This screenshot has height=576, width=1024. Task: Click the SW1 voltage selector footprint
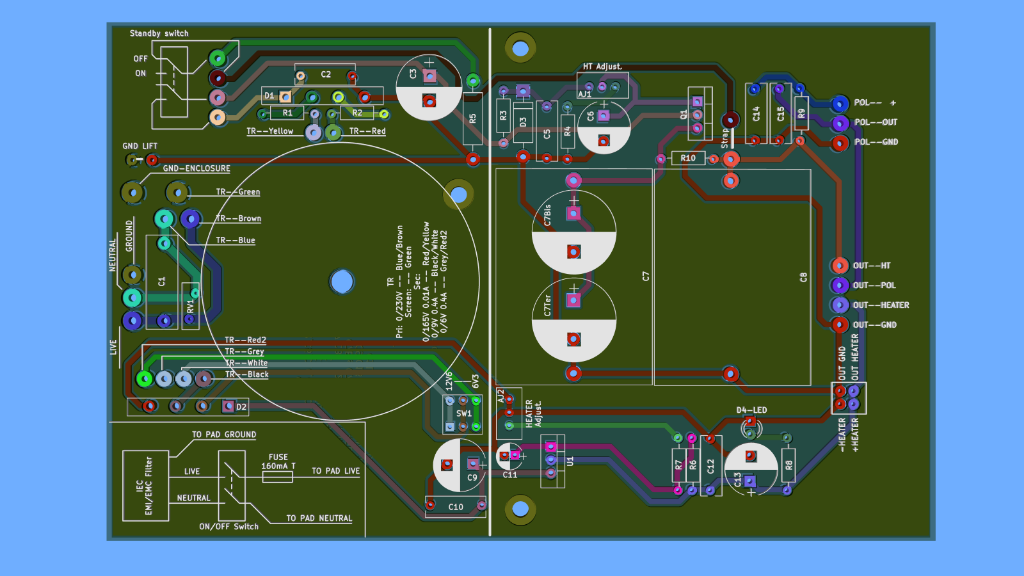(463, 413)
